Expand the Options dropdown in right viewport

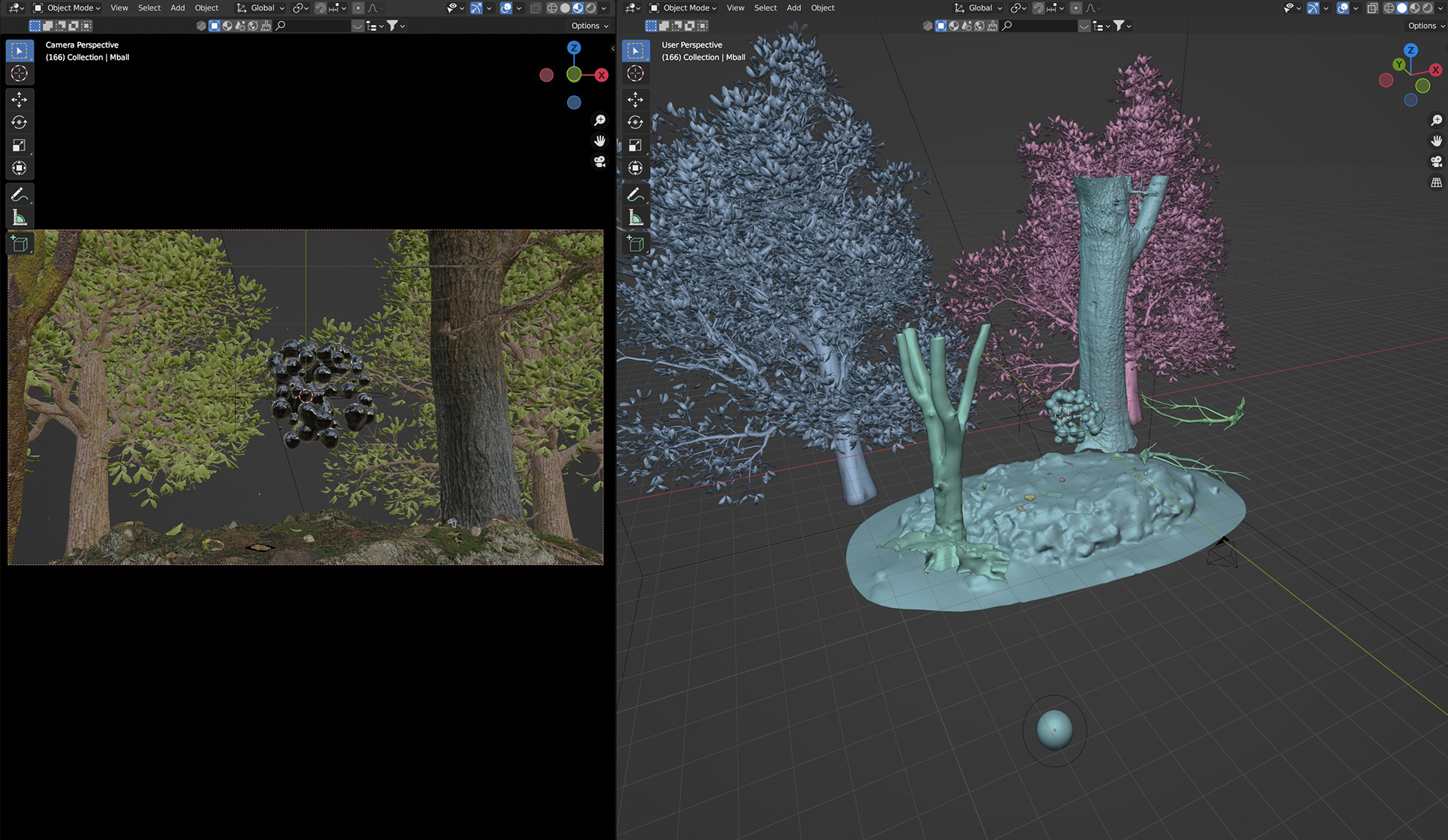[x=1425, y=26]
